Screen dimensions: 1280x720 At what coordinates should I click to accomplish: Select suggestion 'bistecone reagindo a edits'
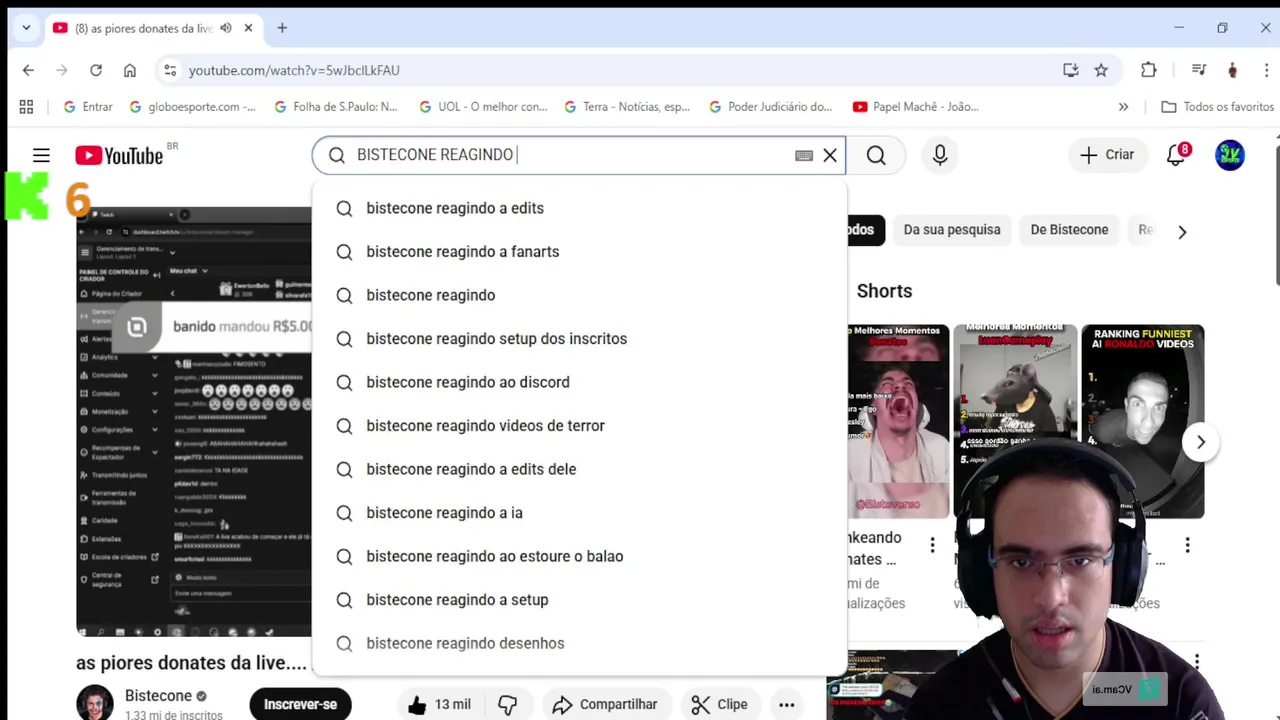pos(579,208)
